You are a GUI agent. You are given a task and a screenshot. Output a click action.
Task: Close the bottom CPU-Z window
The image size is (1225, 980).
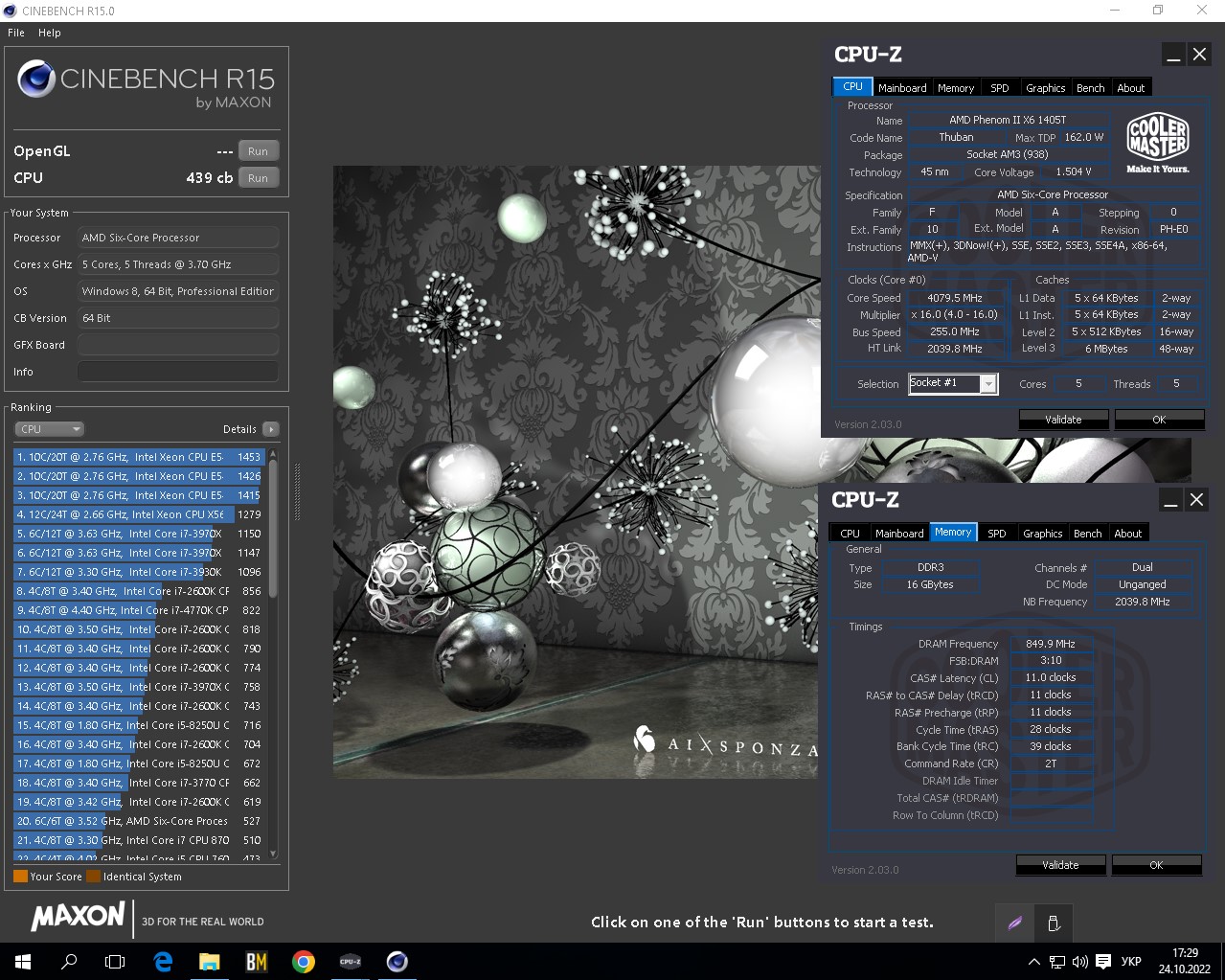pyautogui.click(x=1196, y=500)
